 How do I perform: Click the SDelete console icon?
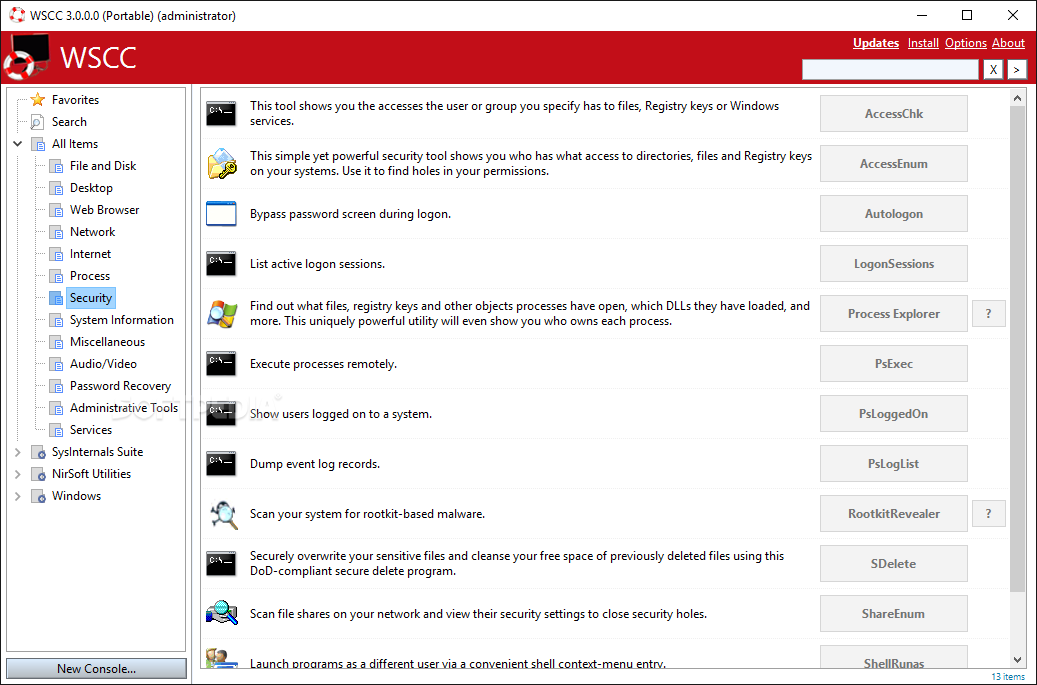(x=221, y=563)
